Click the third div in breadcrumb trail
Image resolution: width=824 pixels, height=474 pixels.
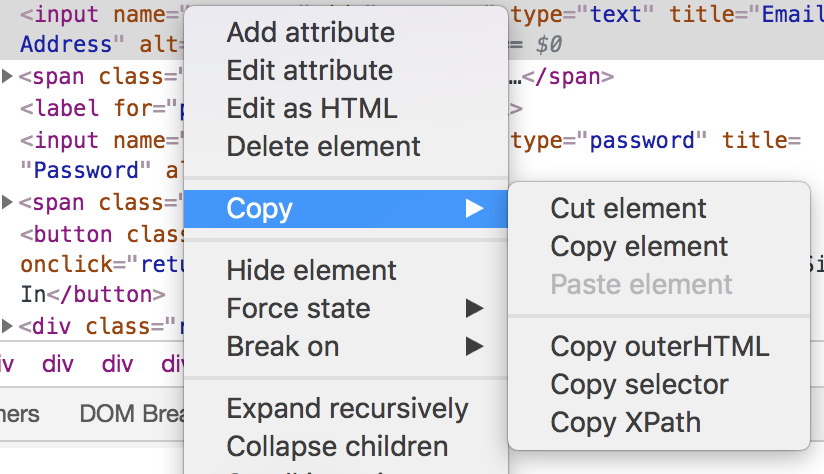click(117, 364)
